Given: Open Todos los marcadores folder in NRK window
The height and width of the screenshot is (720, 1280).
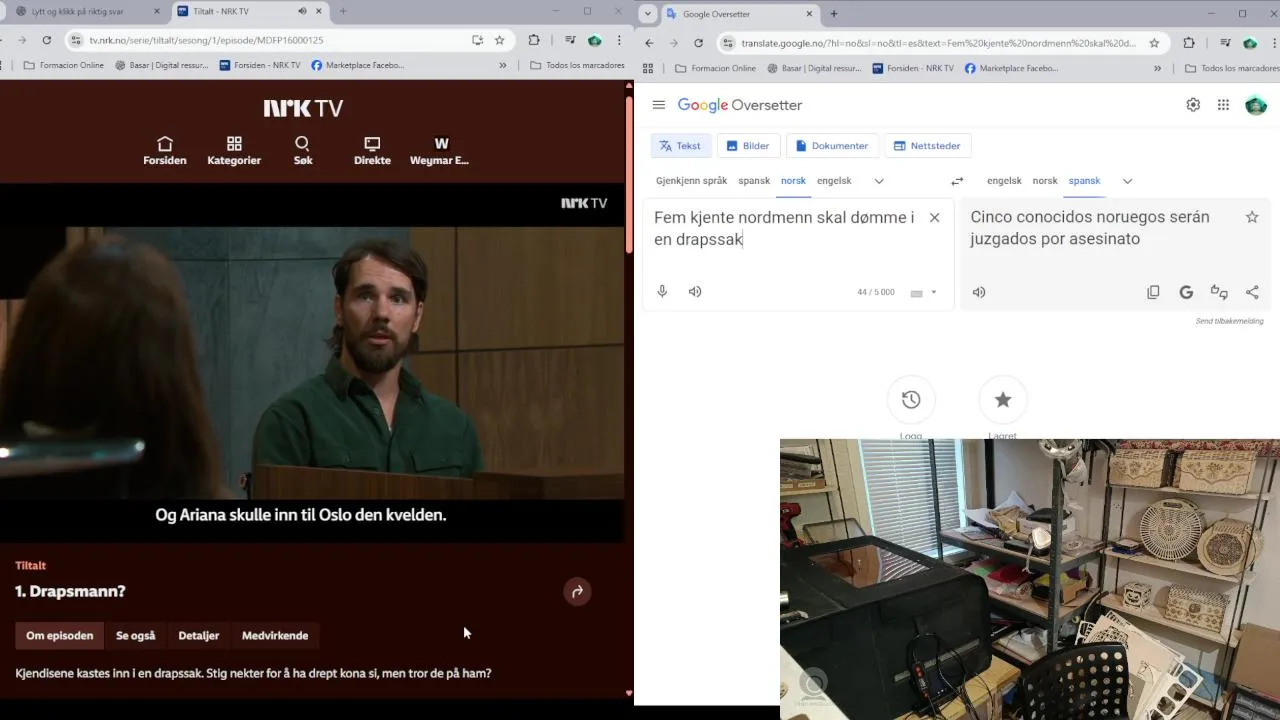Looking at the screenshot, I should click(x=578, y=65).
